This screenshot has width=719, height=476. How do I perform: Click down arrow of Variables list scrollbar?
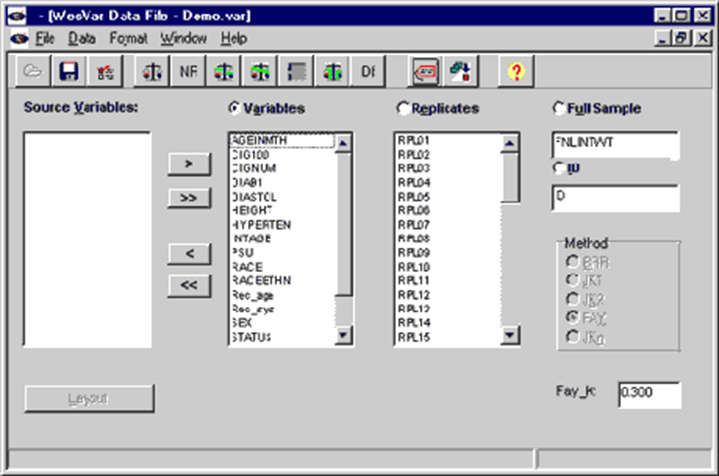(x=343, y=335)
